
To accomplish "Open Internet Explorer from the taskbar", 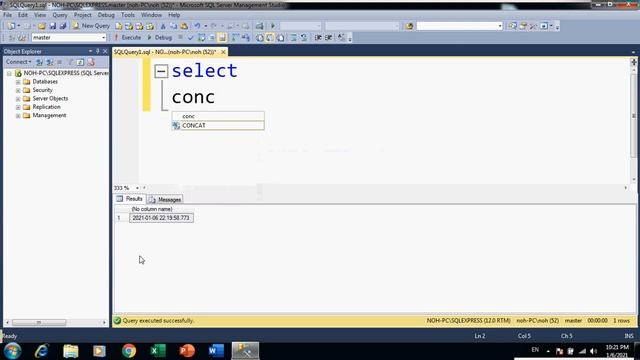I will coord(42,351).
